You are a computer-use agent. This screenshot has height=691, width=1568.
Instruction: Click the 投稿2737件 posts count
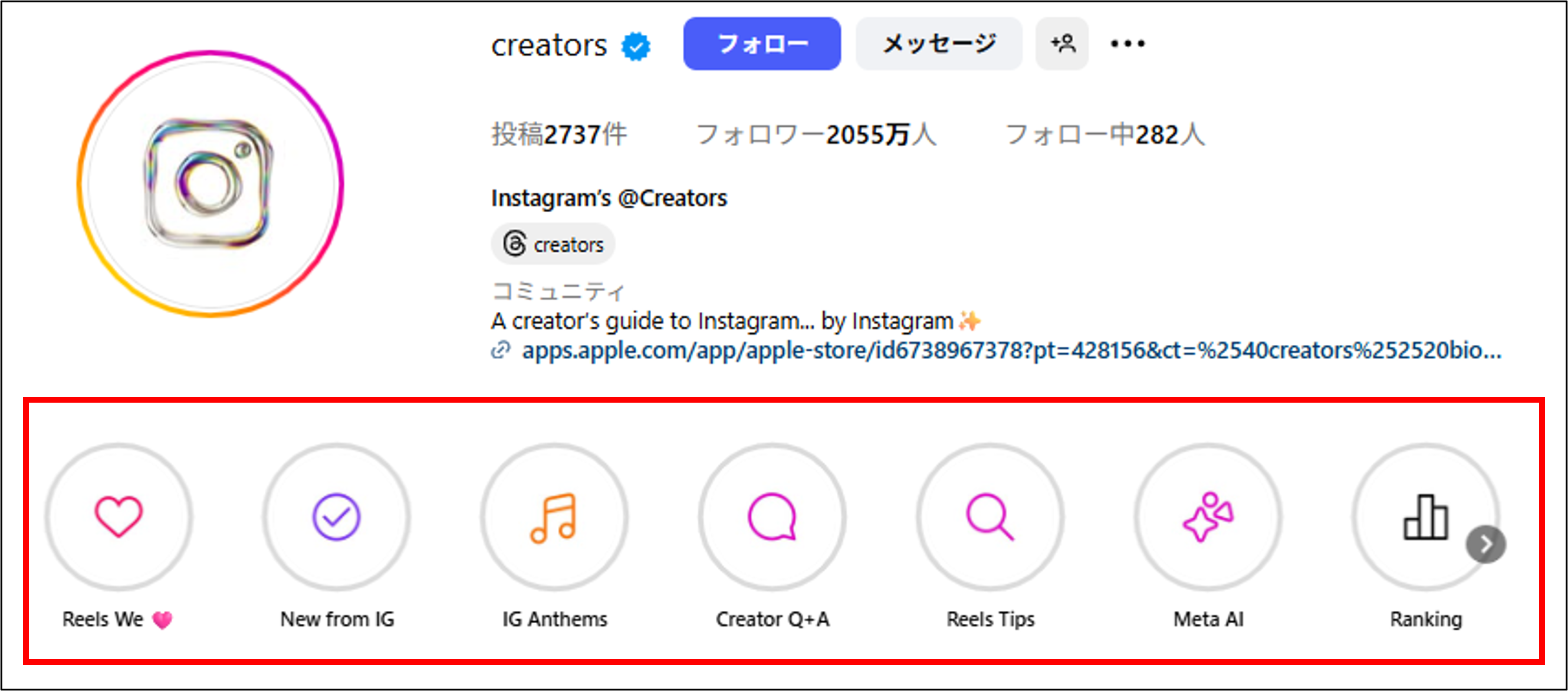click(x=559, y=134)
